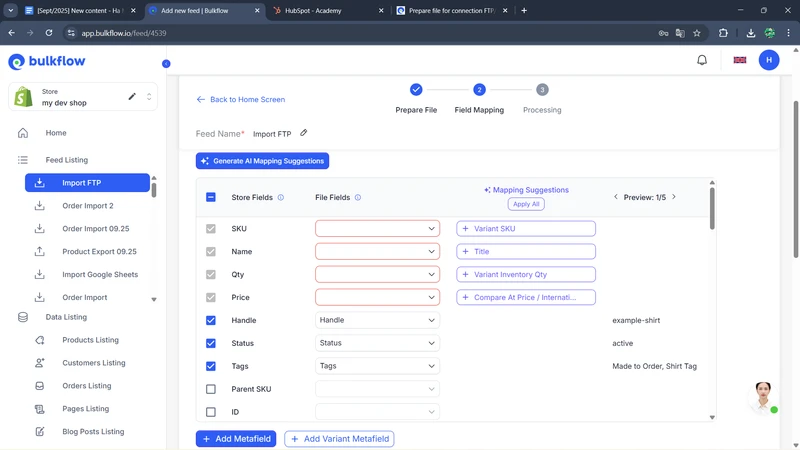This screenshot has width=800, height=450.
Task: Click the File Fields info icon
Action: click(x=358, y=198)
